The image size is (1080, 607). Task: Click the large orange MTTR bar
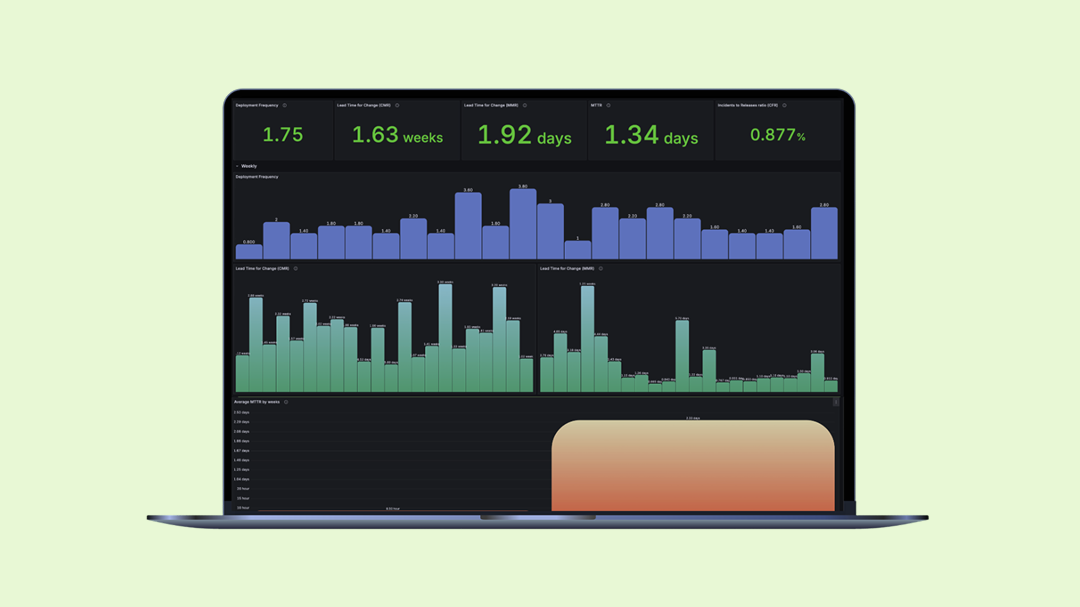pyautogui.click(x=692, y=465)
